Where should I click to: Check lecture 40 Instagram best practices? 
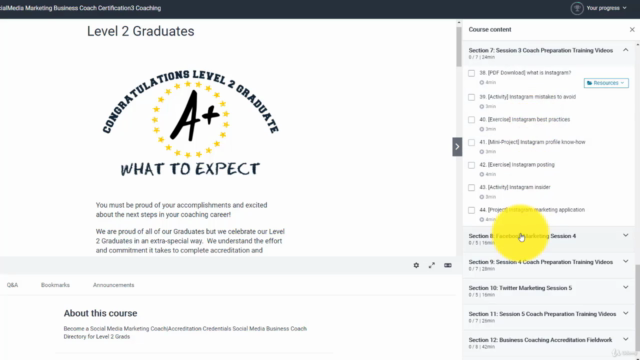tap(471, 120)
